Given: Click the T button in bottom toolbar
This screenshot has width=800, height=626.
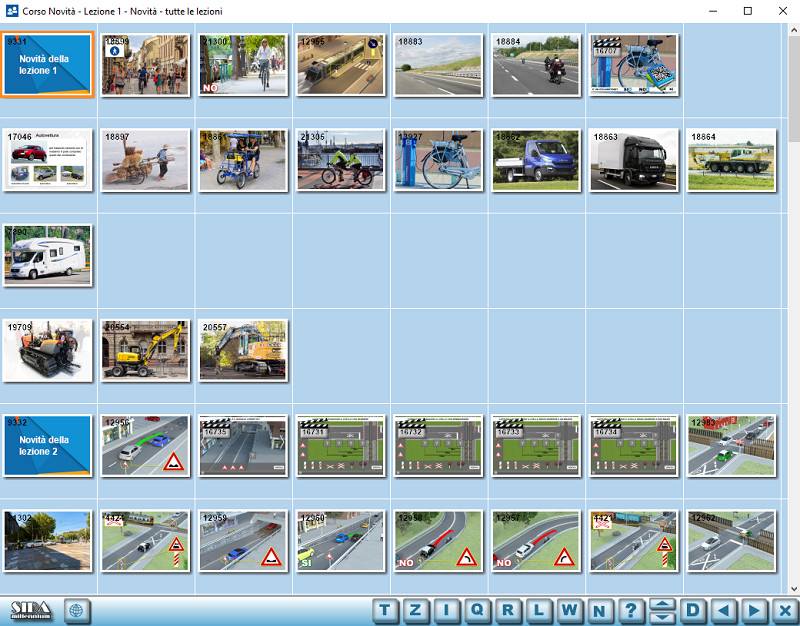Looking at the screenshot, I should click(x=386, y=611).
